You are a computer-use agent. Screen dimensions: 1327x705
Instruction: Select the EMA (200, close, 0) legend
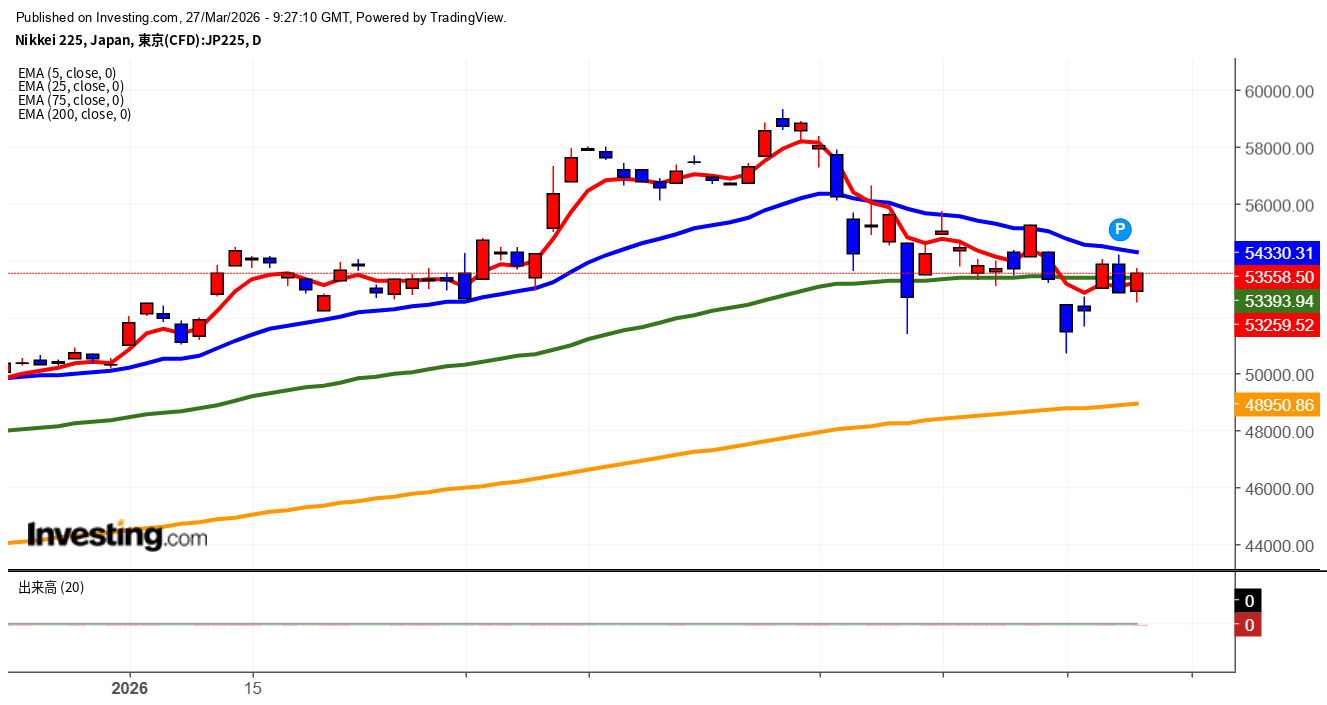(x=74, y=114)
